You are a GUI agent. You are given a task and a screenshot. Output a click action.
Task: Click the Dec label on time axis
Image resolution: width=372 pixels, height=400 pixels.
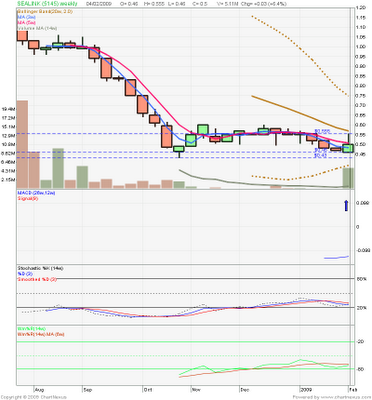coord(245,389)
